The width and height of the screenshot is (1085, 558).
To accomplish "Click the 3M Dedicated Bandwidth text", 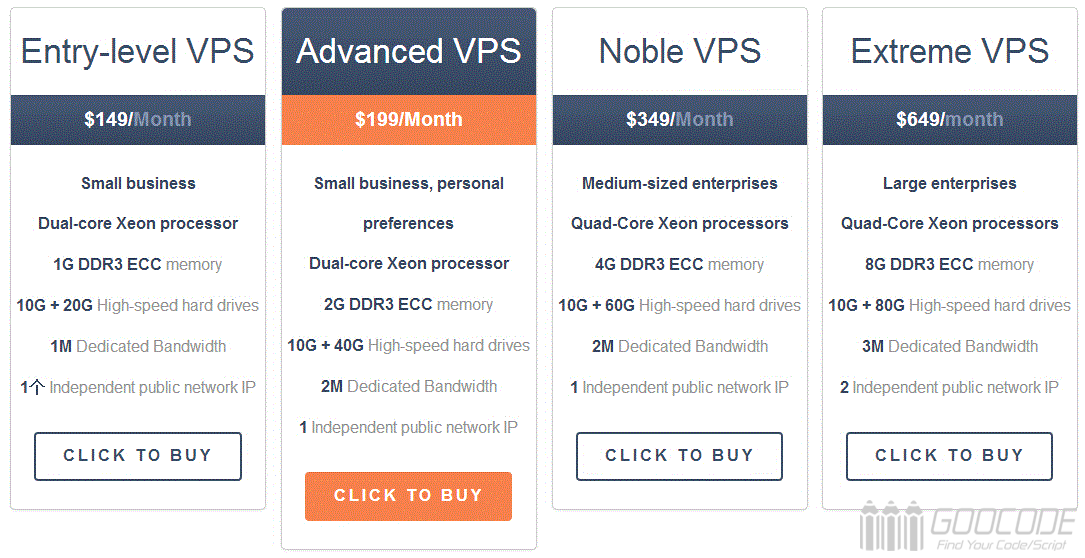I will tap(949, 346).
